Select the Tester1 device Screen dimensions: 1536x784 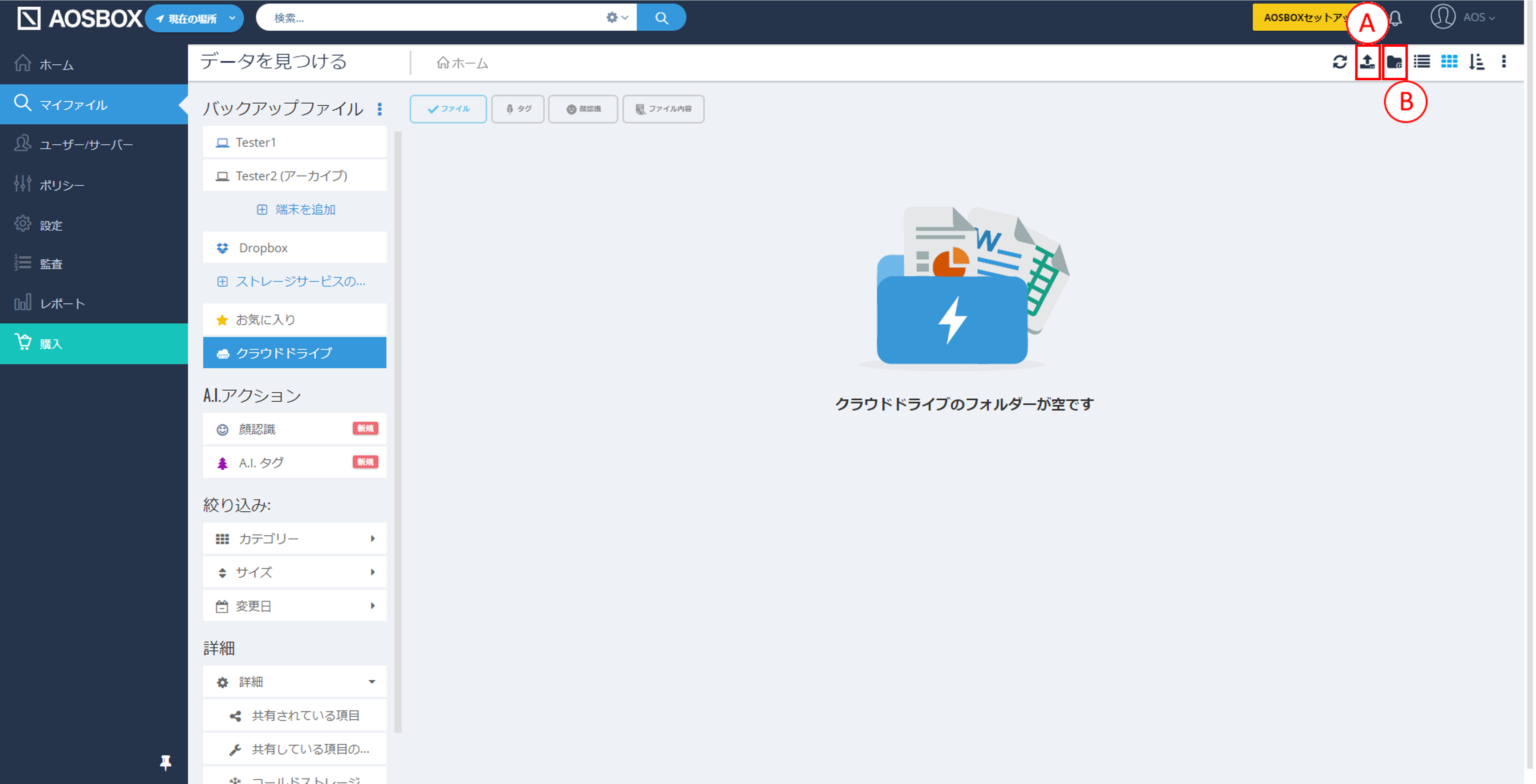295,142
